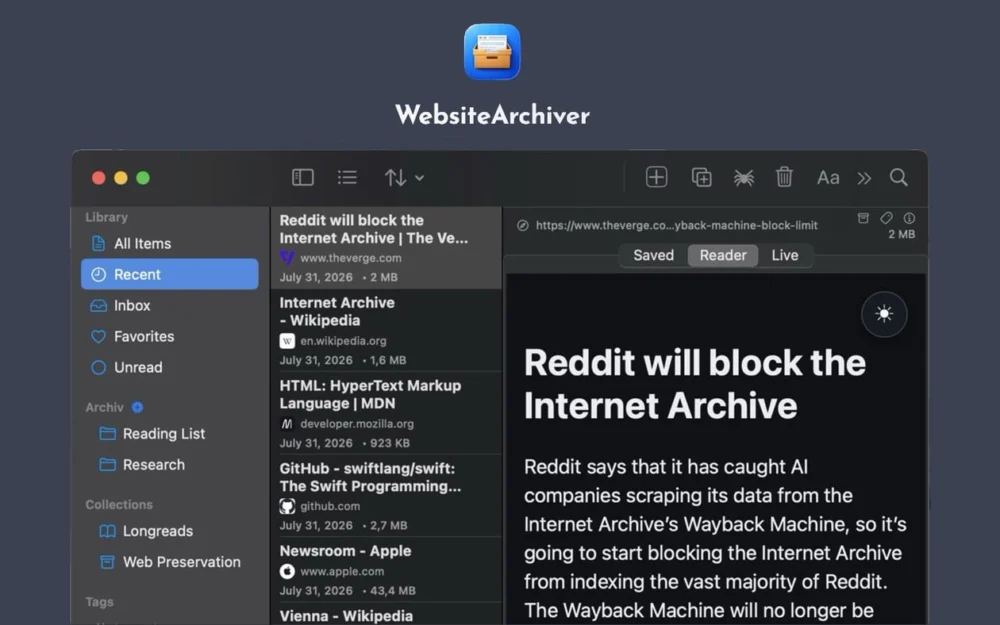
Task: Select GitHub swiftlang/swift entry
Action: point(386,496)
